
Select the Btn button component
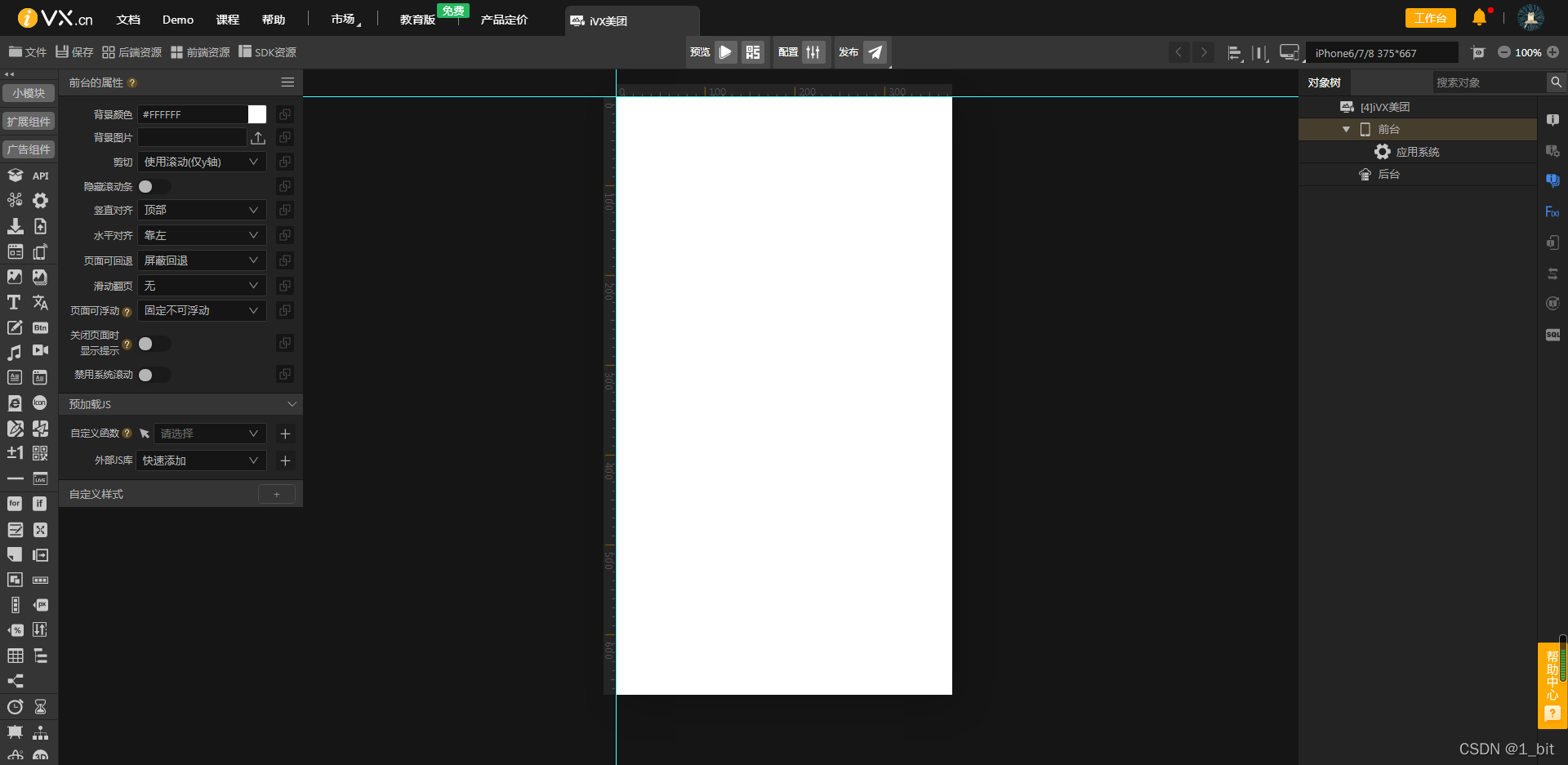(x=40, y=327)
